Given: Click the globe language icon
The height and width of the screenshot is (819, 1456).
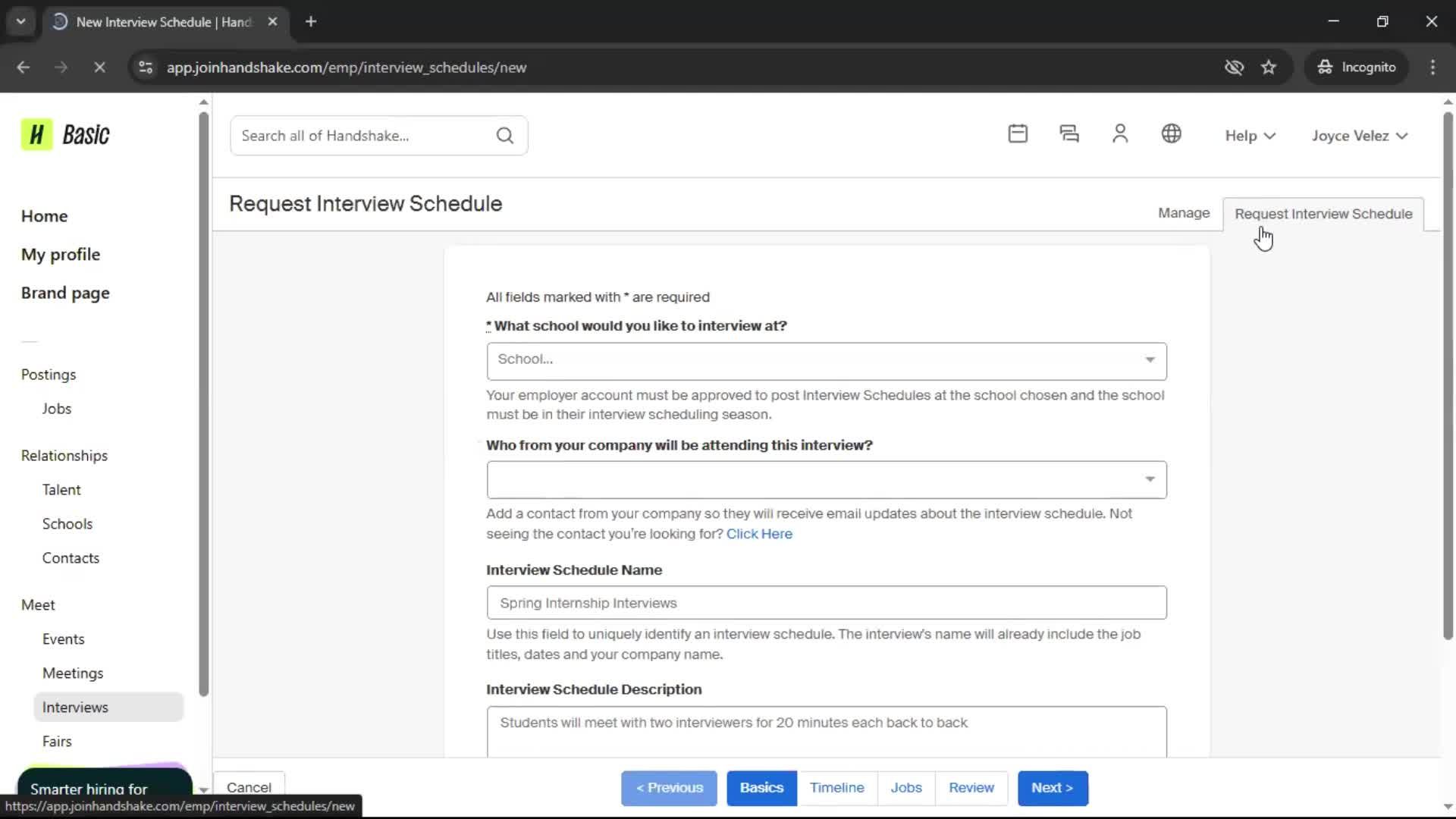Looking at the screenshot, I should (1172, 134).
